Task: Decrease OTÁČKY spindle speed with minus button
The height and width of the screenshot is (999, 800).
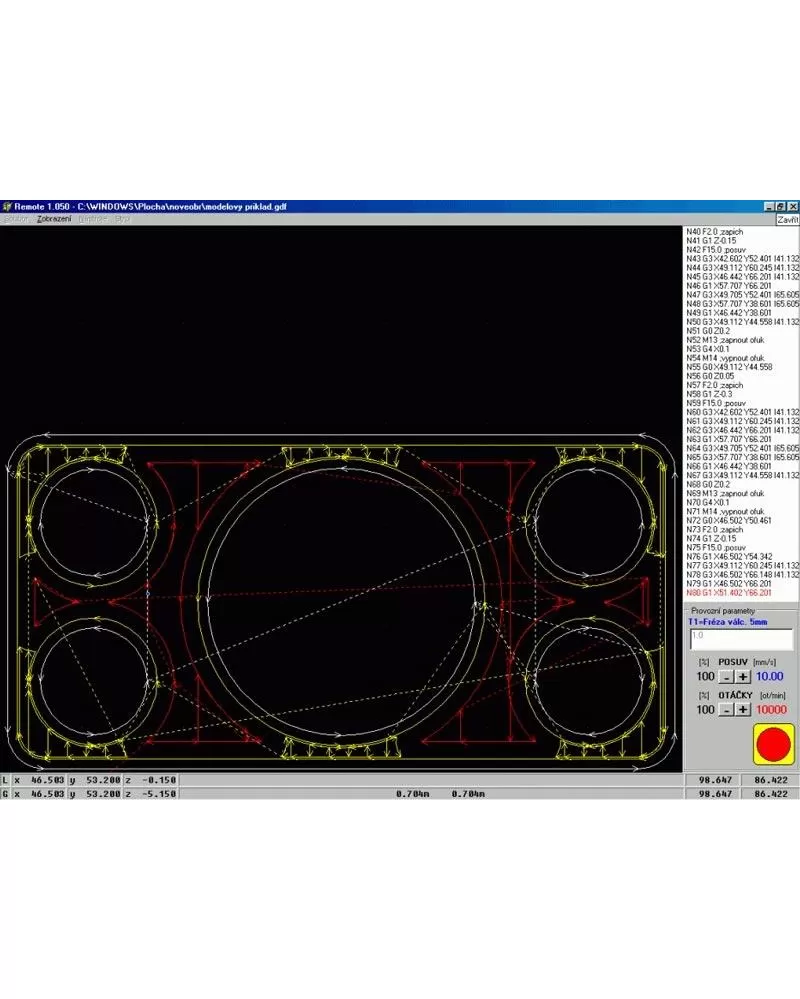Action: point(726,710)
